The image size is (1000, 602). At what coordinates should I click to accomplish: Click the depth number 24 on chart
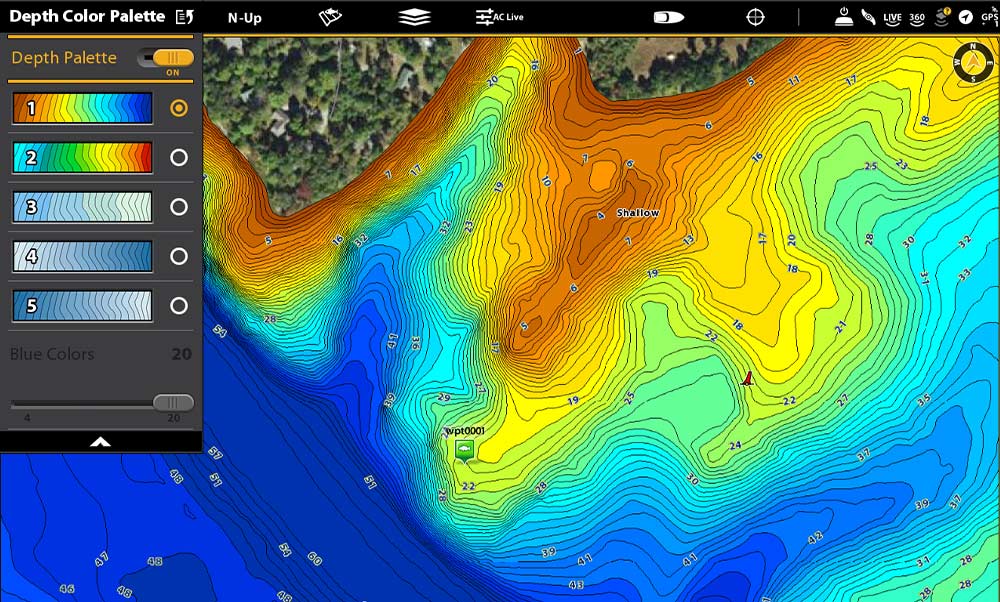(735, 445)
